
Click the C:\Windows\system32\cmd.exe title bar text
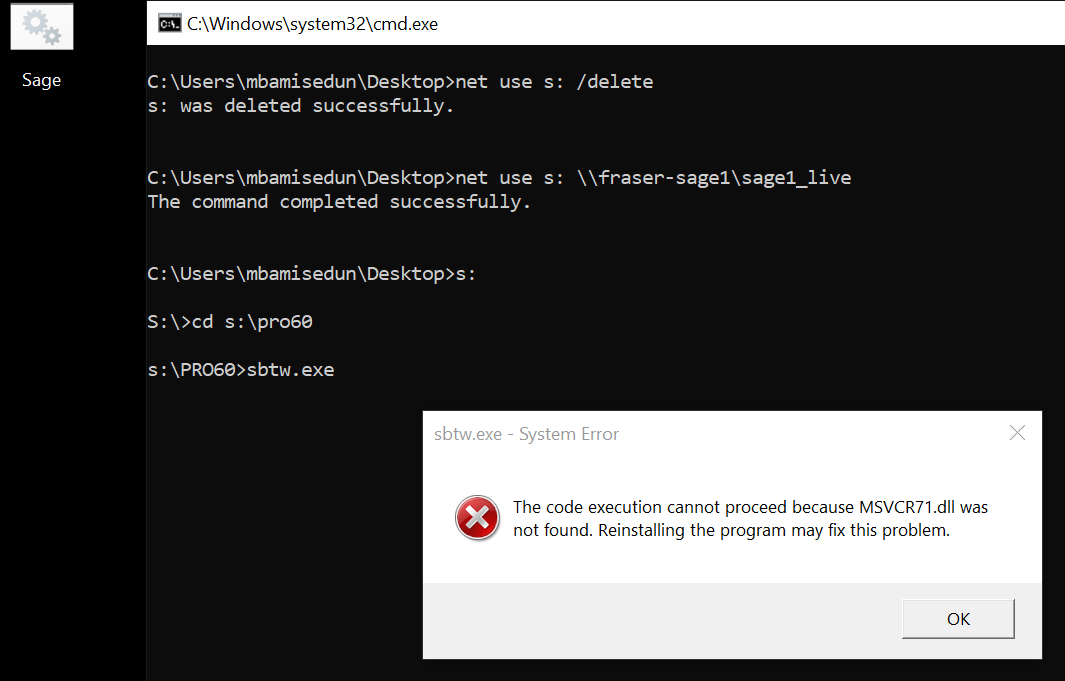[312, 24]
